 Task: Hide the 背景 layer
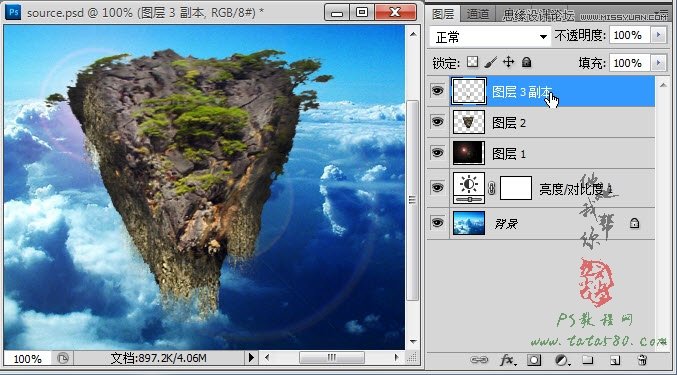(438, 223)
